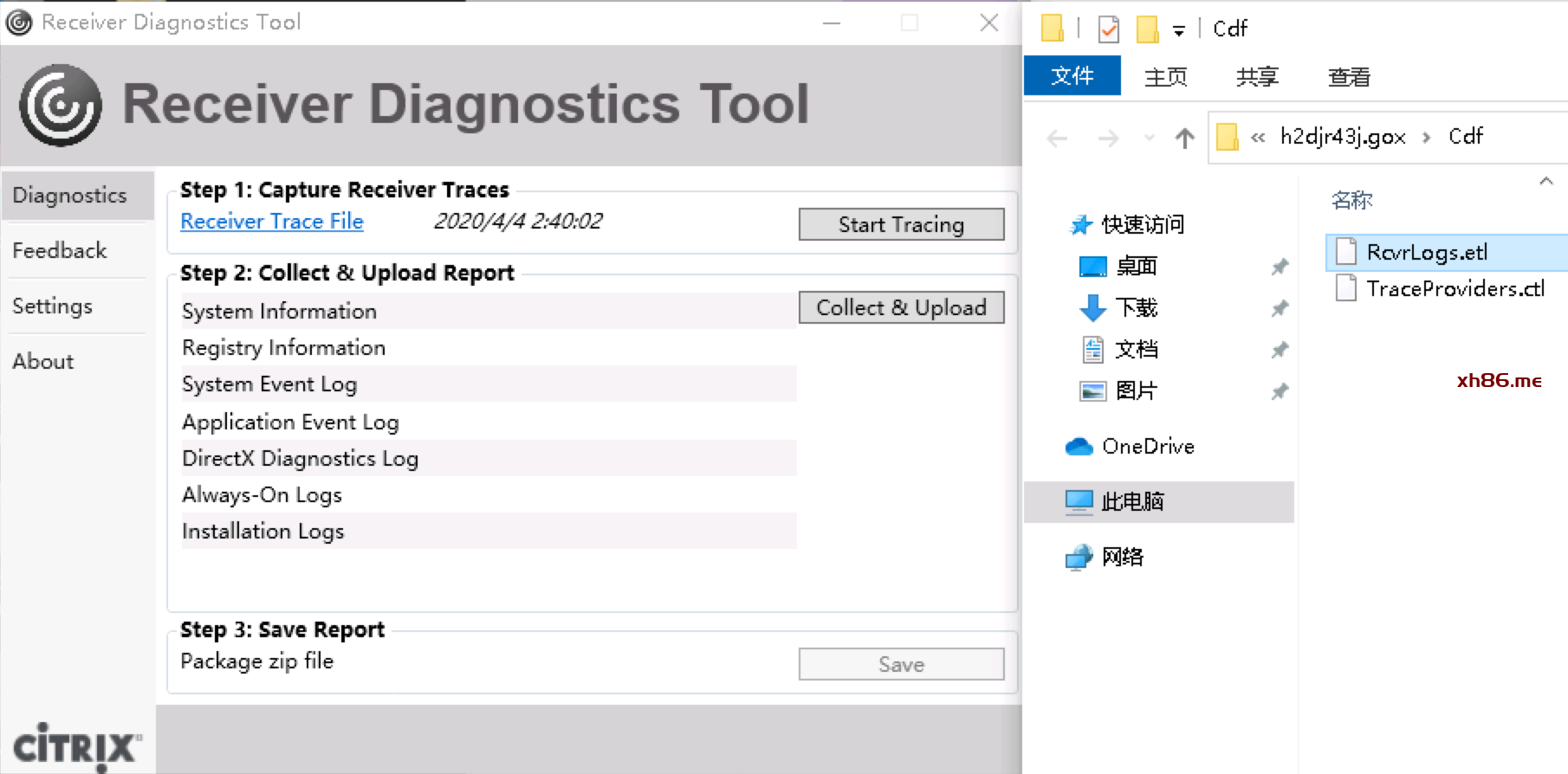Image resolution: width=1568 pixels, height=774 pixels.
Task: Select the Installation Logs row
Action: click(489, 531)
